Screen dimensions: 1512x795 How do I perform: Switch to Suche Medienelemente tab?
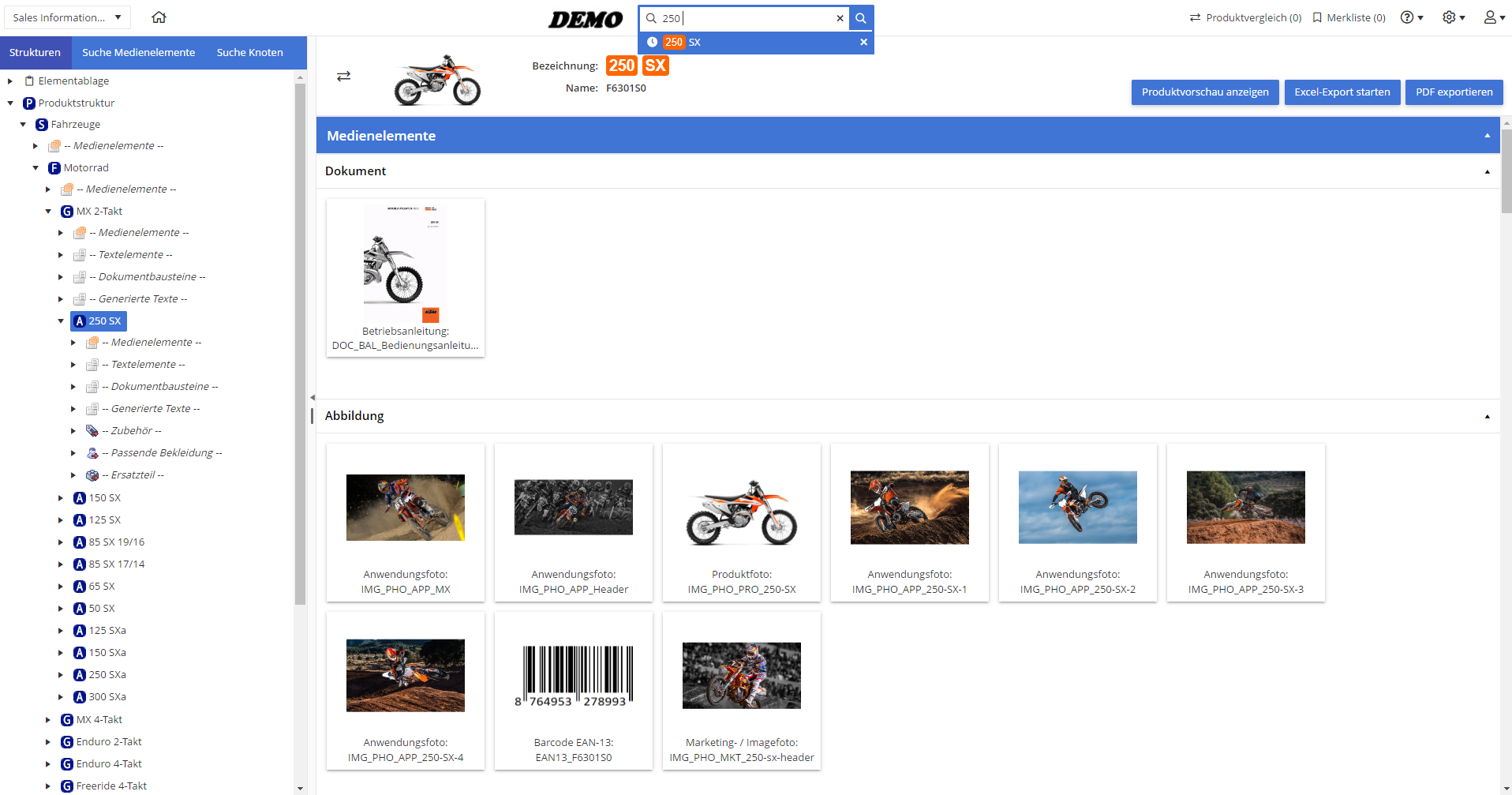138,53
